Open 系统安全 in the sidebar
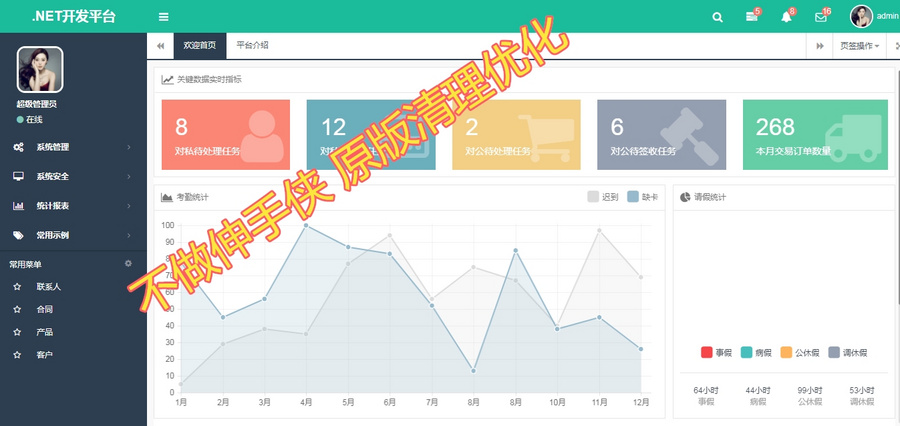Screen dimensions: 900x426 point(73,176)
